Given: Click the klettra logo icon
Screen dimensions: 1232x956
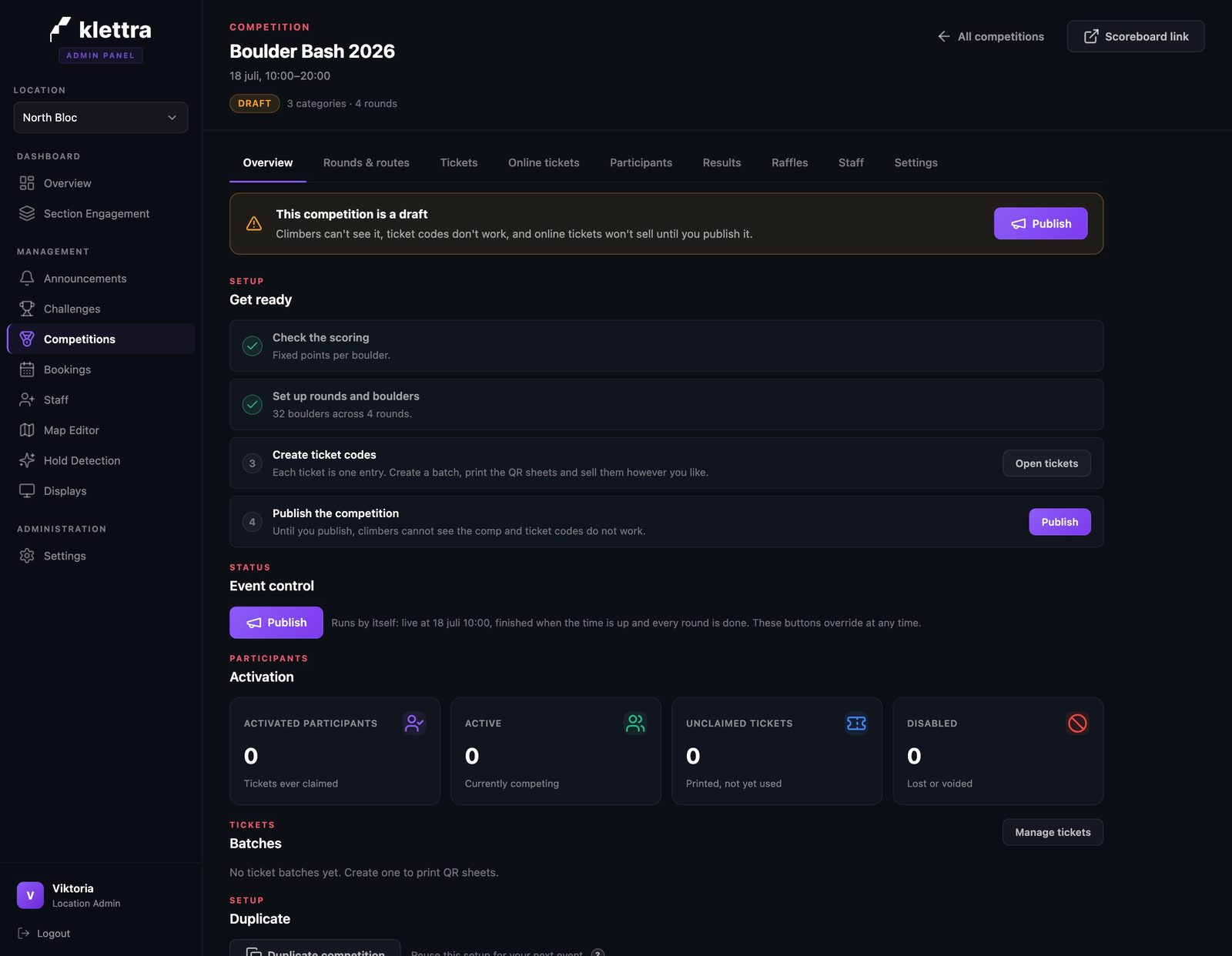Looking at the screenshot, I should pyautogui.click(x=60, y=29).
